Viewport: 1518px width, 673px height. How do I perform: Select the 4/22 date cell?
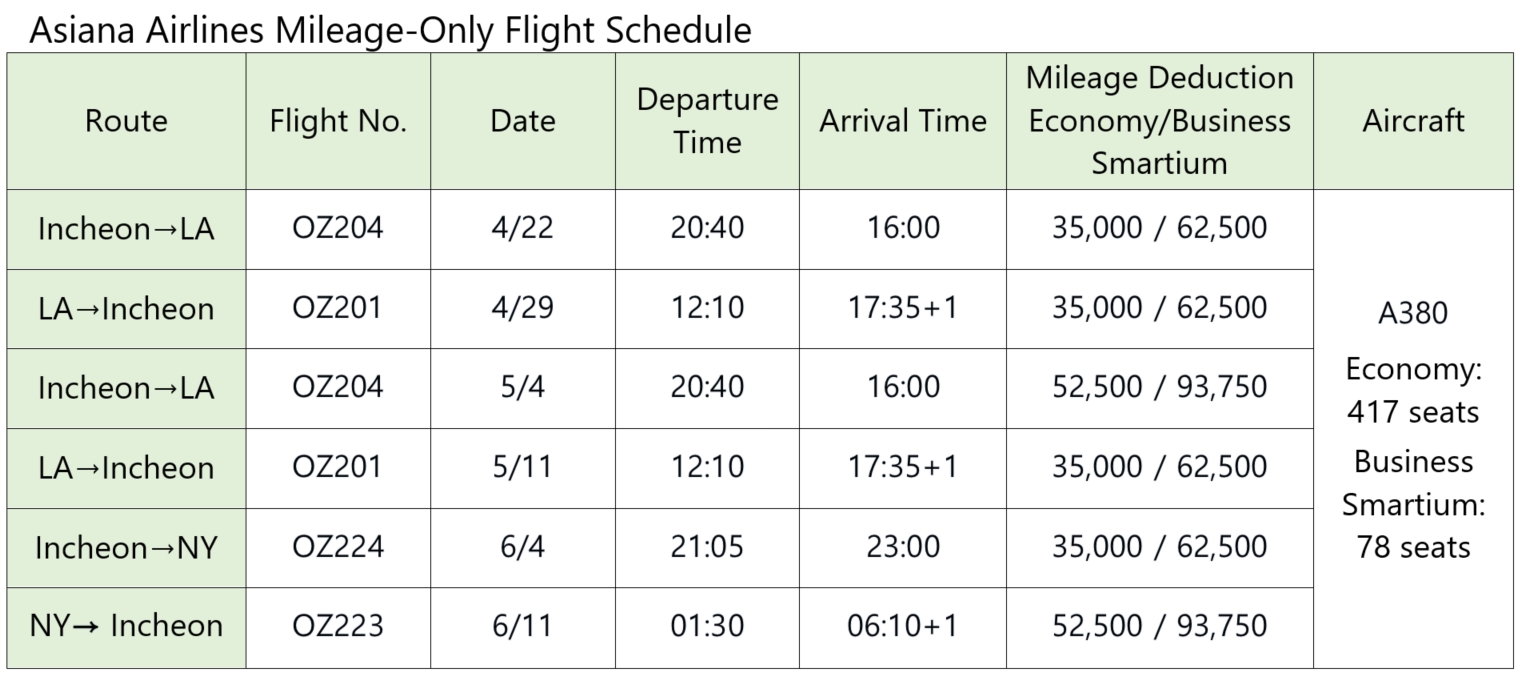tap(522, 228)
